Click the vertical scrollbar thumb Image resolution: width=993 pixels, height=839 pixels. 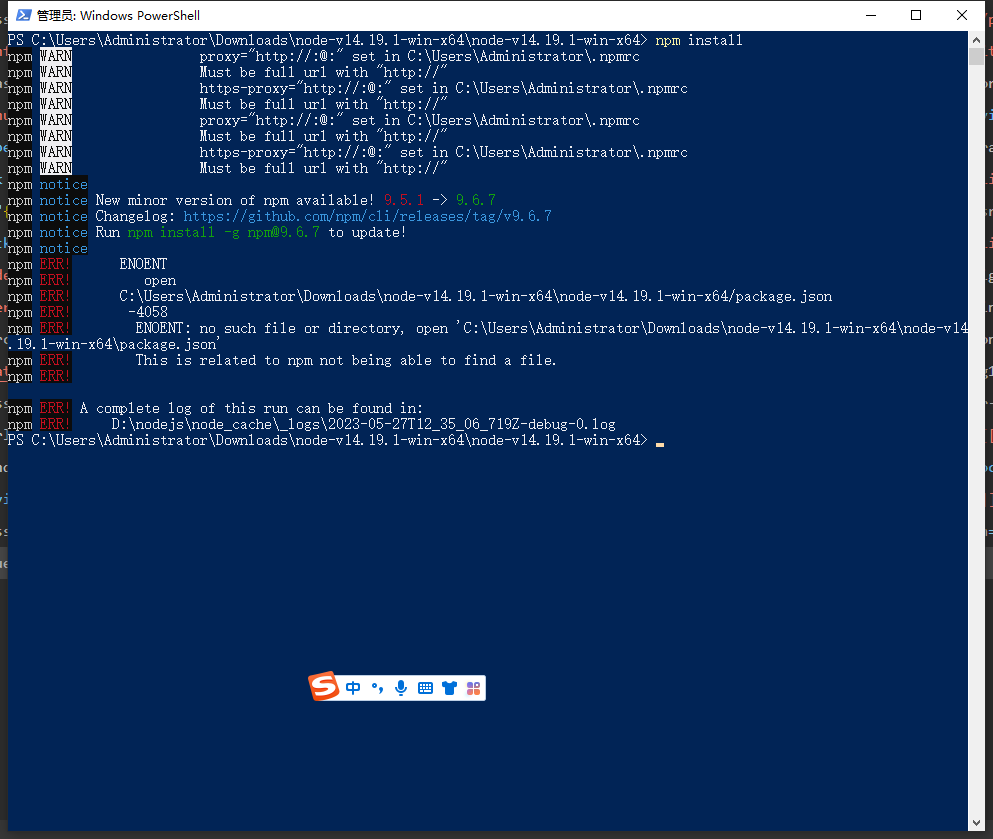click(976, 56)
